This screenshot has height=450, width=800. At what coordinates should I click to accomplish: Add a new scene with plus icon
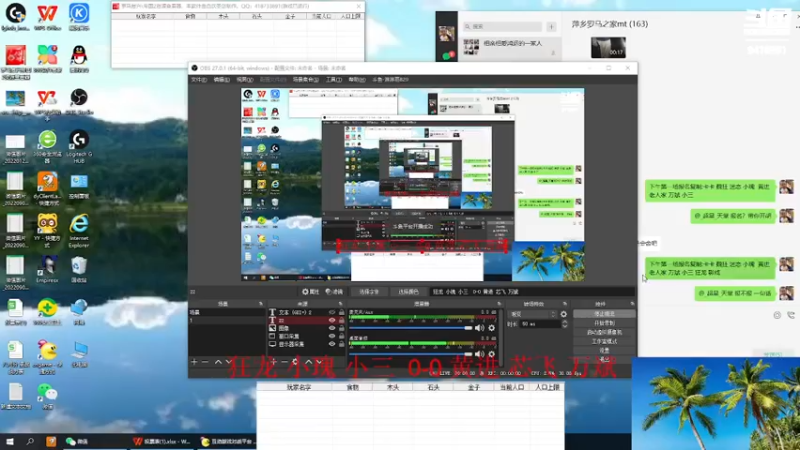[194, 362]
